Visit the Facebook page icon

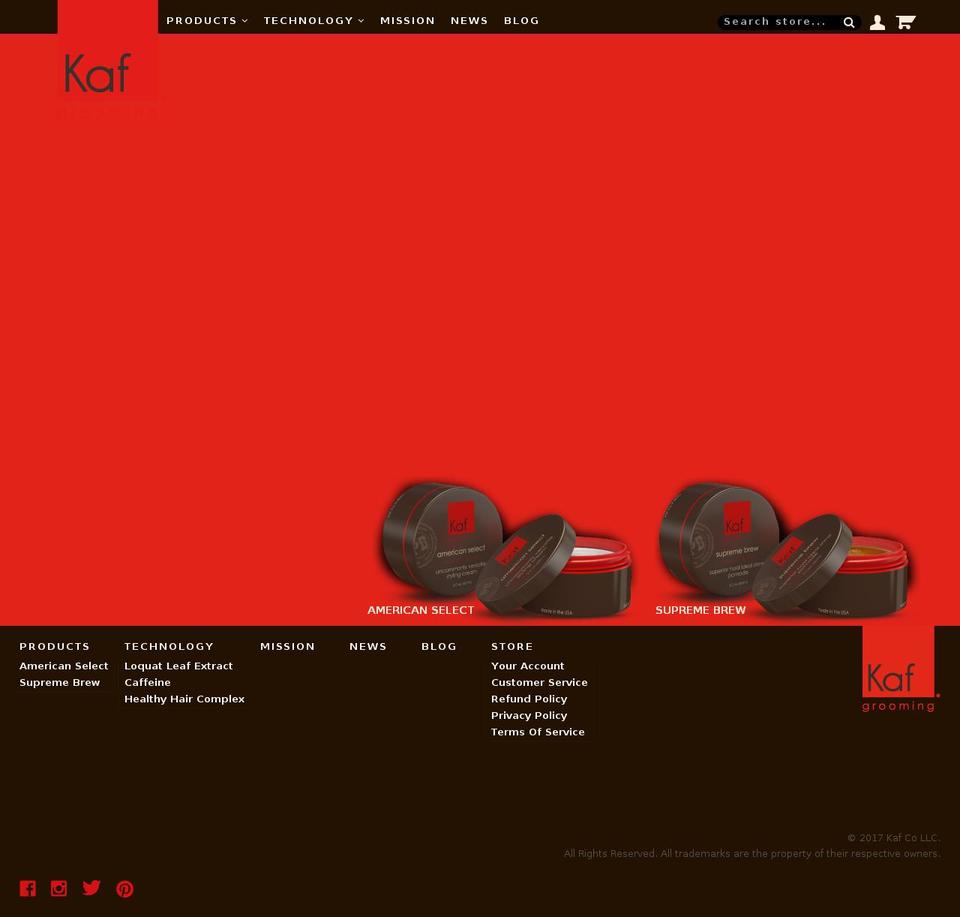[28, 888]
